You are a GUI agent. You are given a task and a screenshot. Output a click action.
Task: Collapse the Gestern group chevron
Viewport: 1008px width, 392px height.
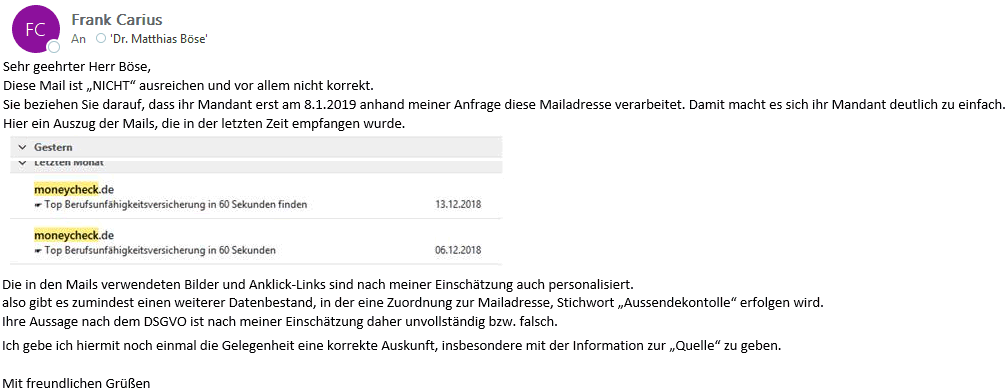(22, 148)
